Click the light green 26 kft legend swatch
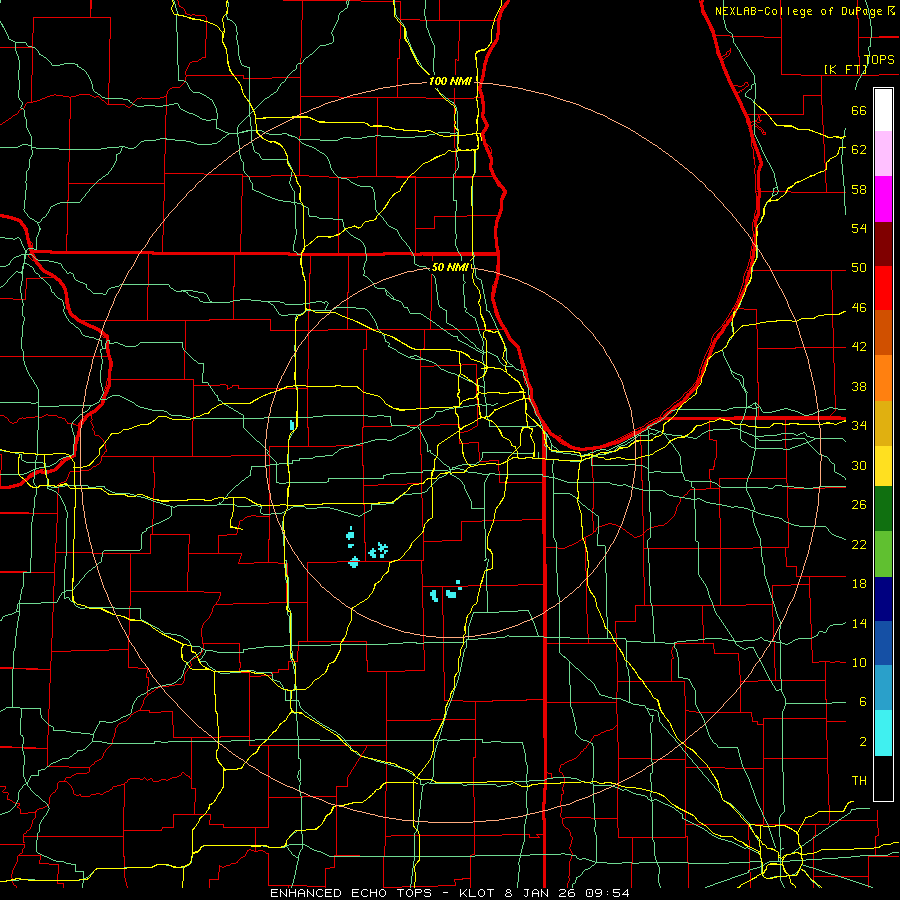Viewport: 900px width, 900px height. [x=883, y=554]
